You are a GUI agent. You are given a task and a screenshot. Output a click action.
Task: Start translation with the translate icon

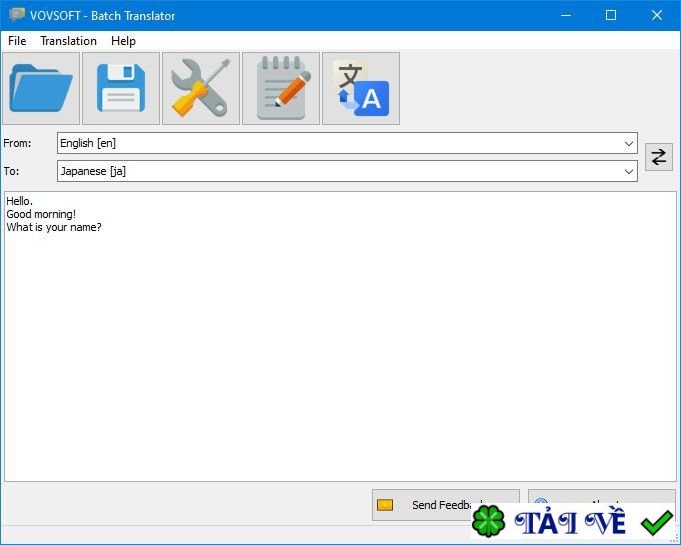coord(361,89)
